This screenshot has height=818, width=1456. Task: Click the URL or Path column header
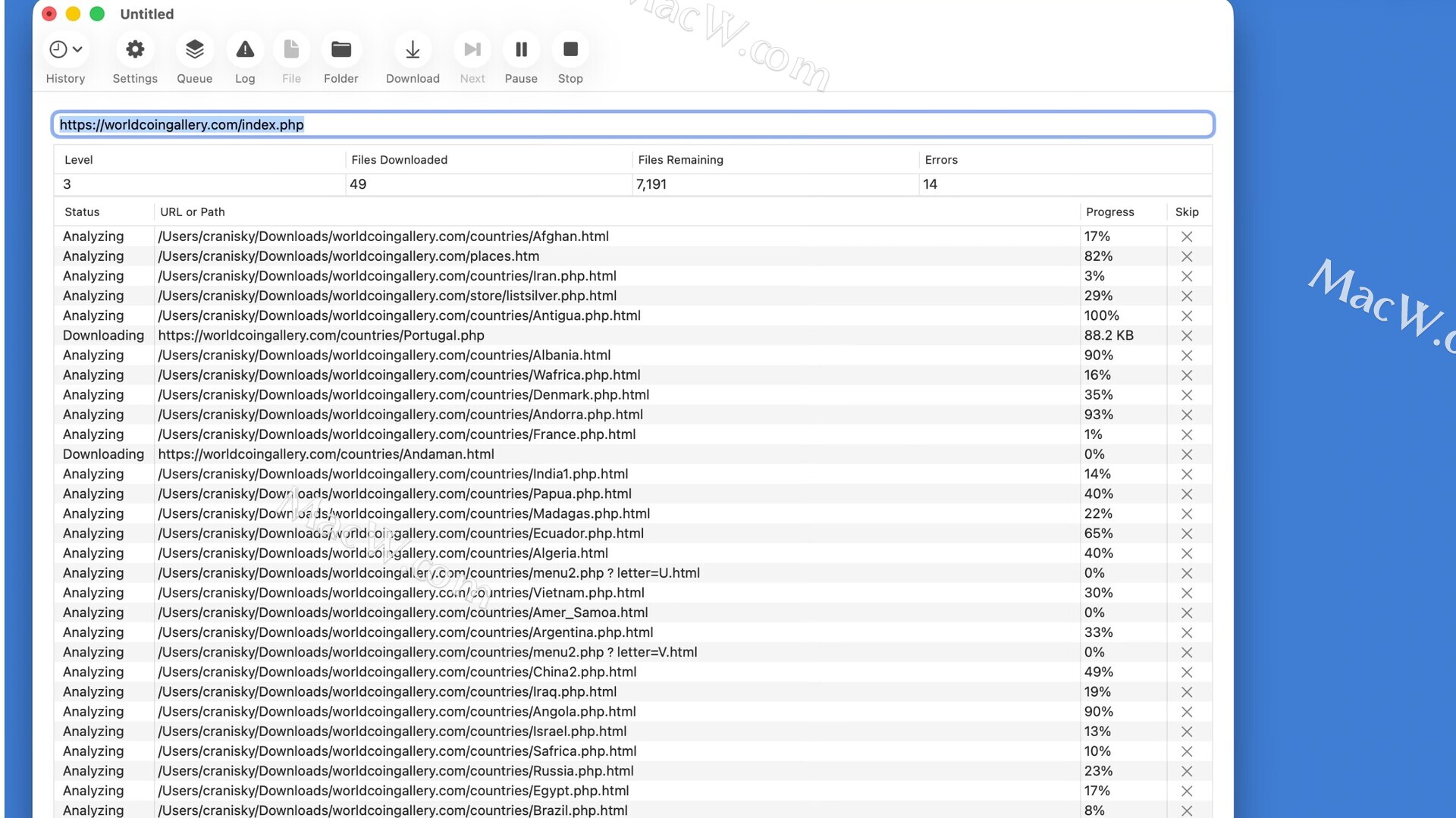point(193,212)
